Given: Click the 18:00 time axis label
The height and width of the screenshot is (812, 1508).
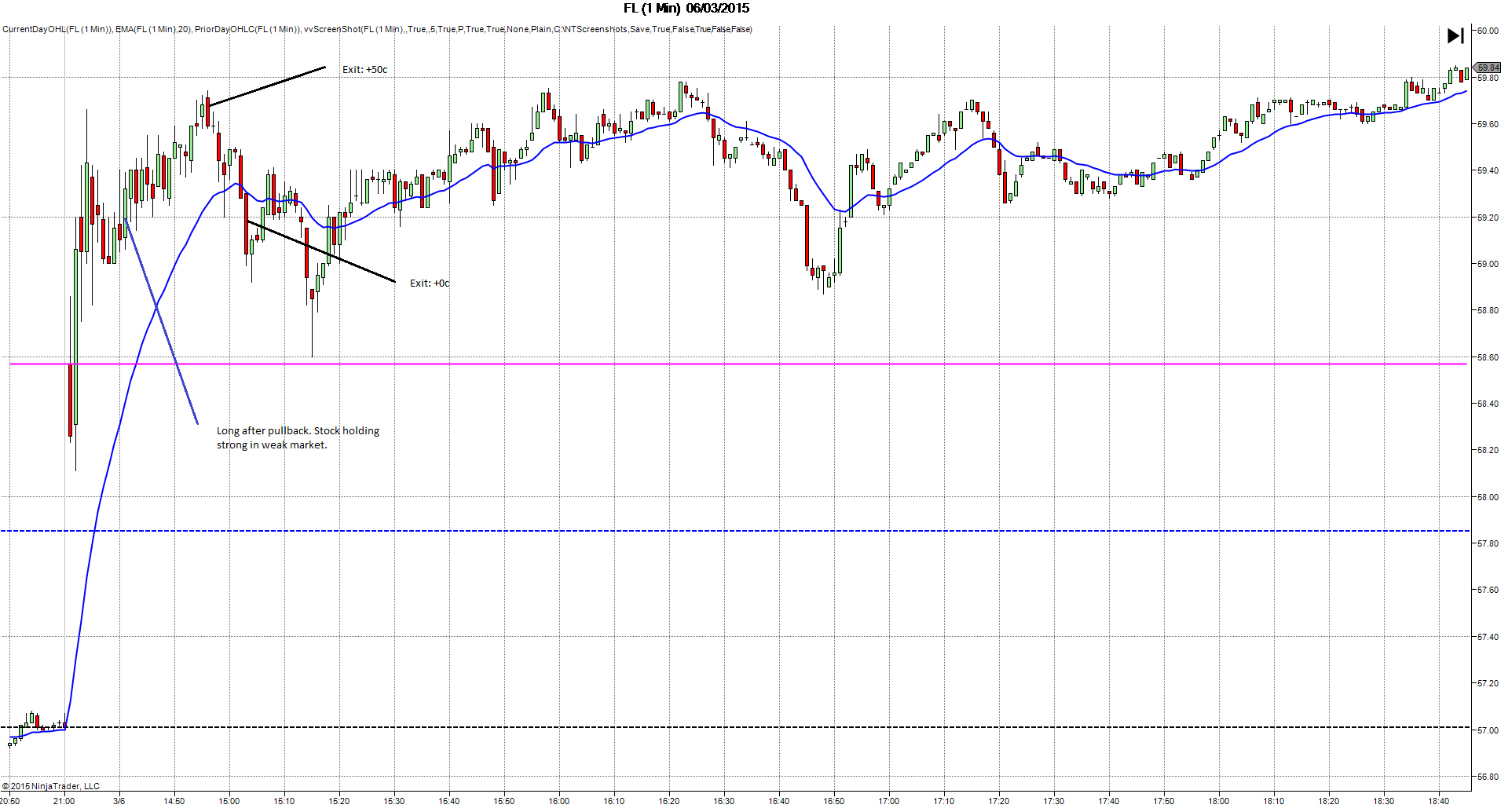Looking at the screenshot, I should click(1219, 801).
